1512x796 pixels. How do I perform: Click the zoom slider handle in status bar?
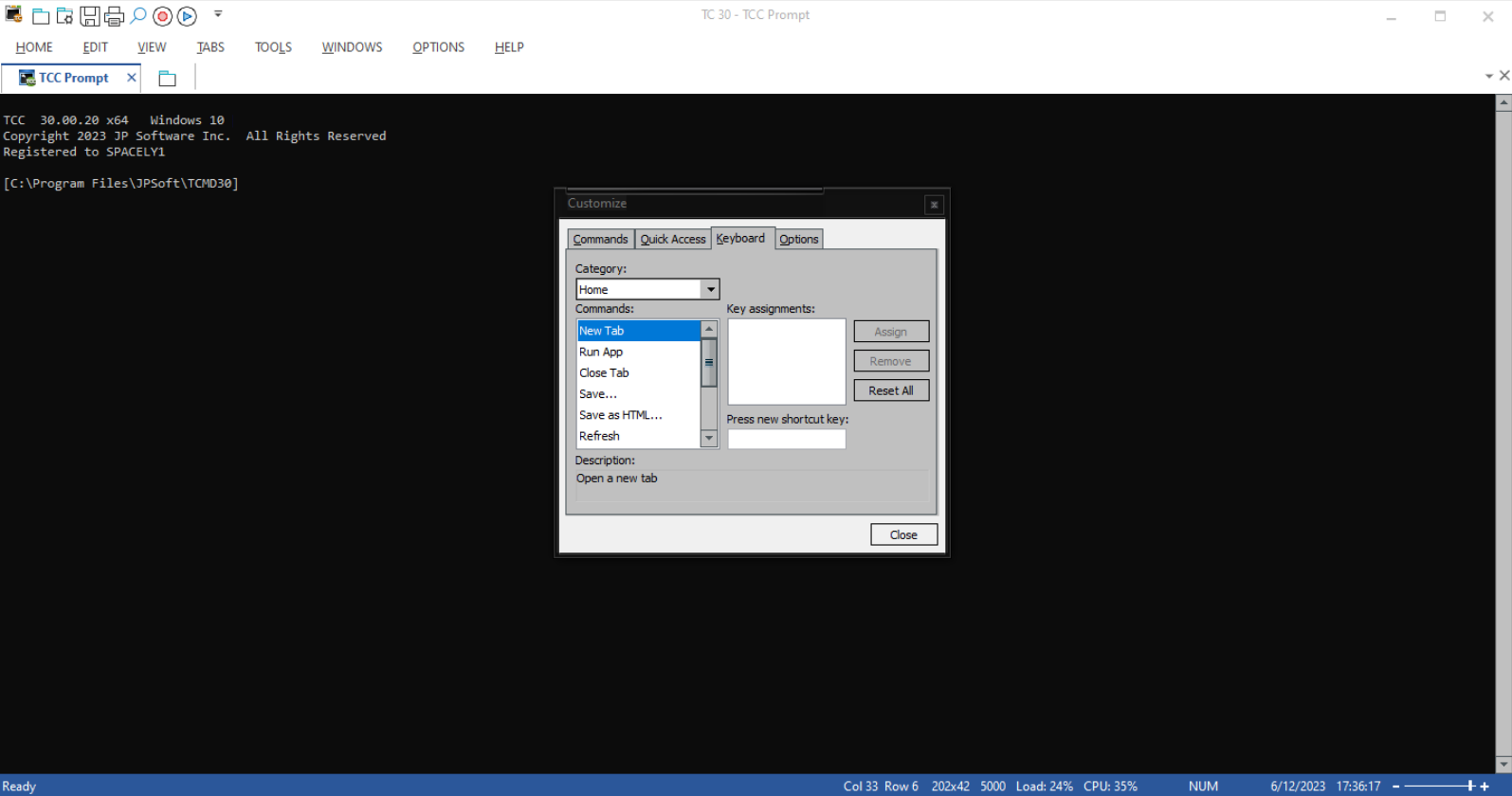pos(1470,786)
